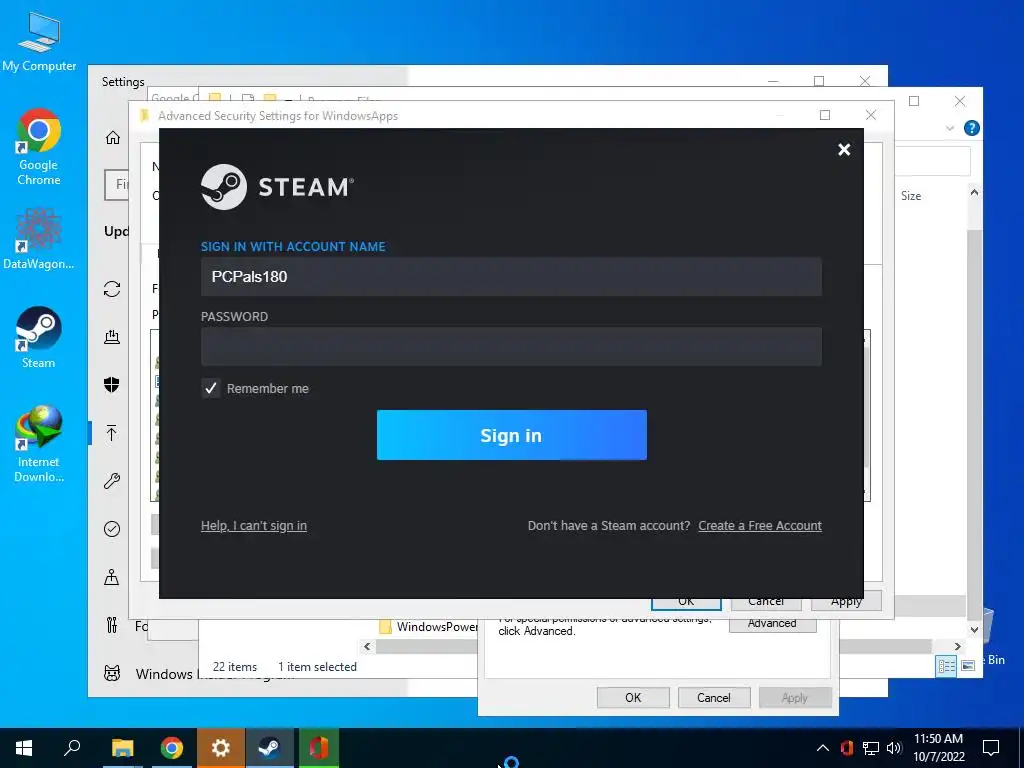1024x768 pixels.
Task: Open Internet Download Manager desktop shortcut
Action: 39,444
